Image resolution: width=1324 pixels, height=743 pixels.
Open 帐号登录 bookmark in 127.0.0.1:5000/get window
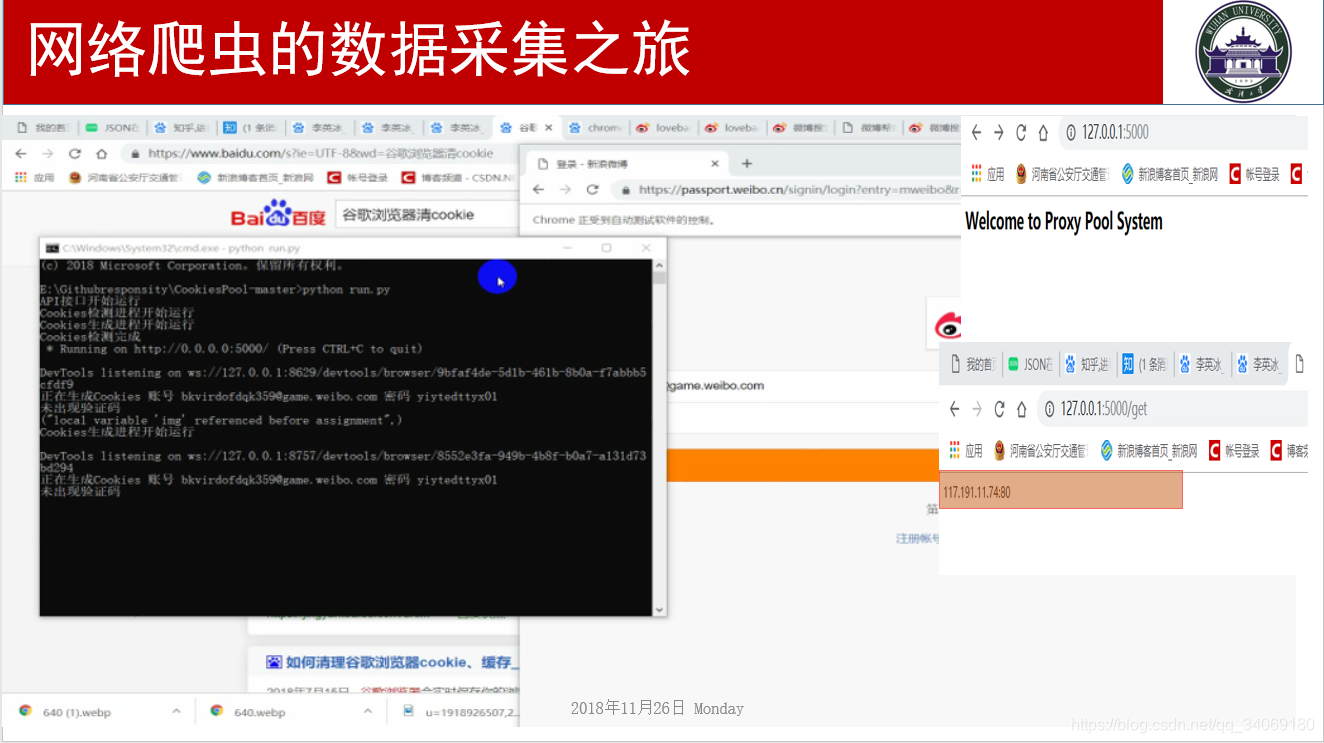tap(1234, 451)
